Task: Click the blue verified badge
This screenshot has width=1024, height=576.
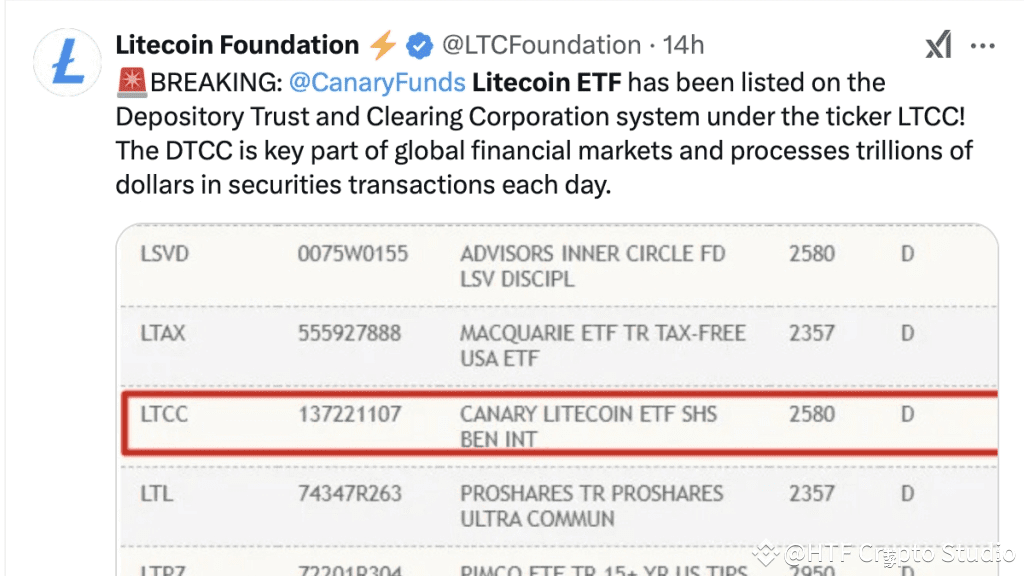Action: coord(419,45)
